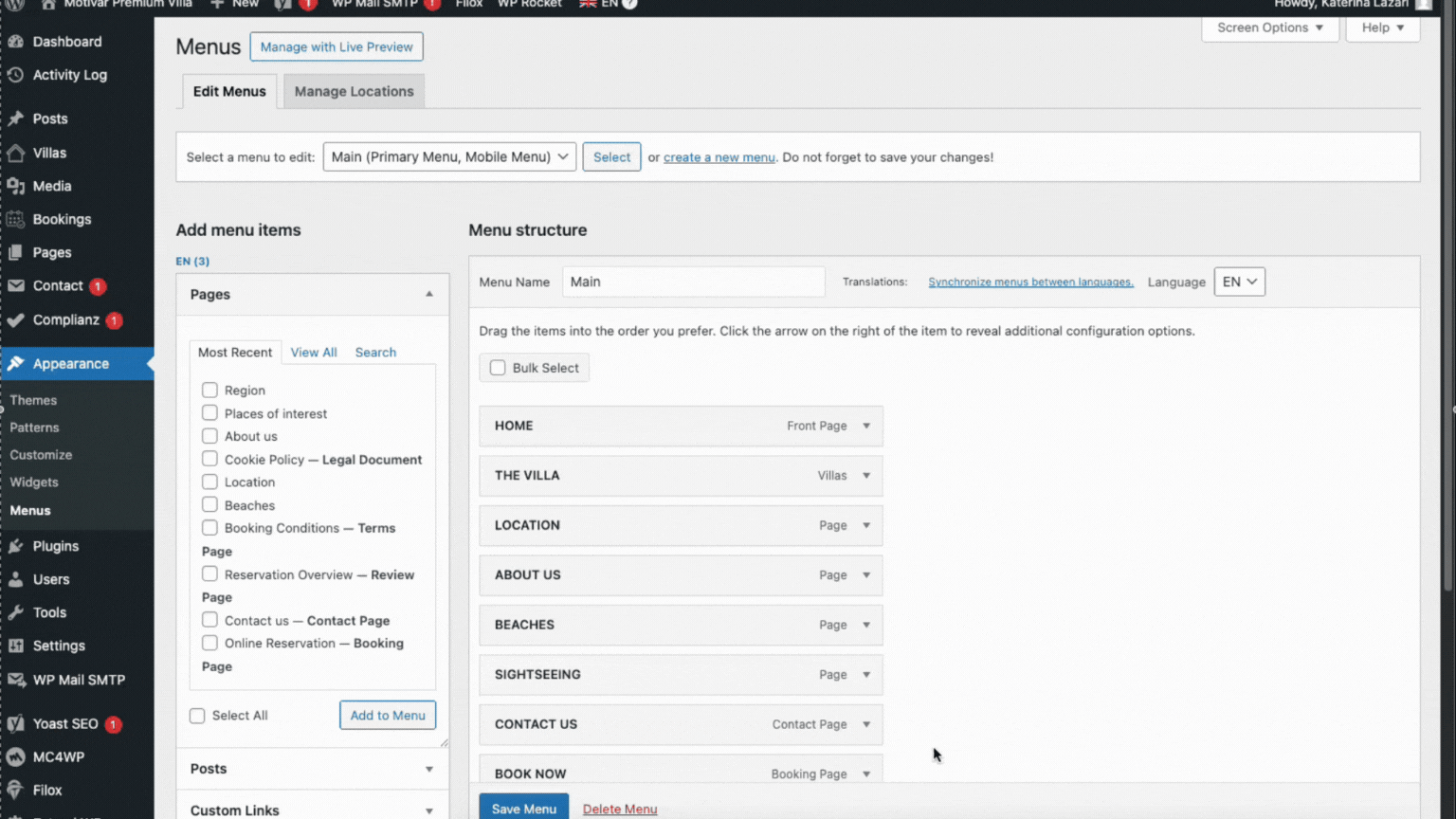The width and height of the screenshot is (1456, 819).
Task: Click the Yoast SEO icon
Action: click(x=15, y=723)
